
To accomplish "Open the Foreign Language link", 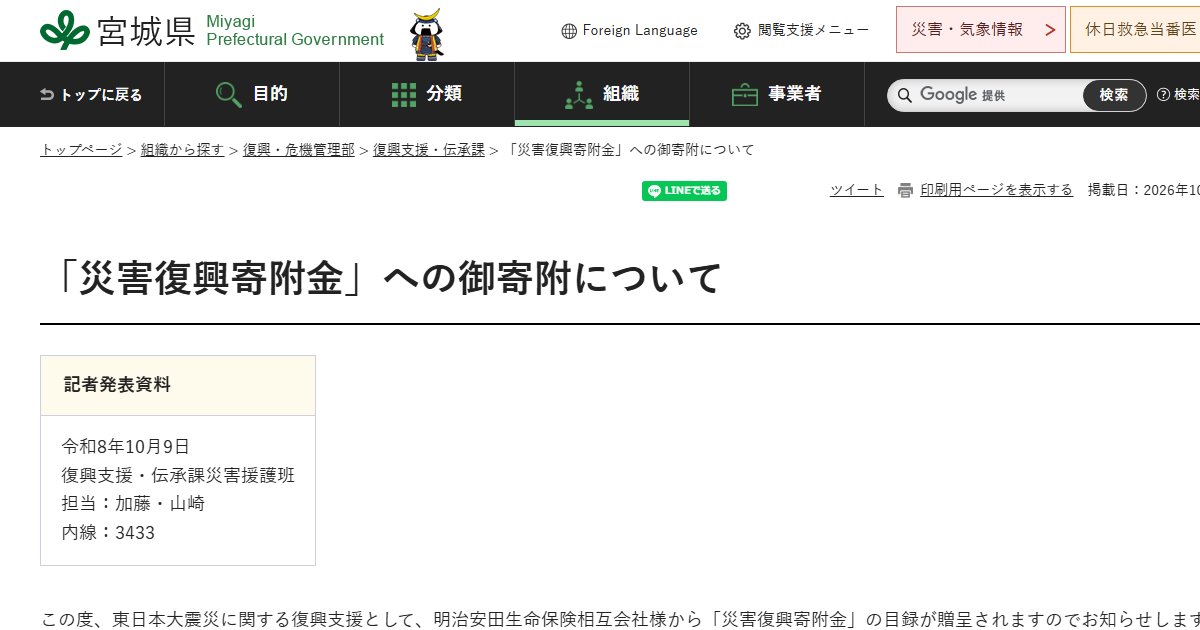I will coord(640,31).
